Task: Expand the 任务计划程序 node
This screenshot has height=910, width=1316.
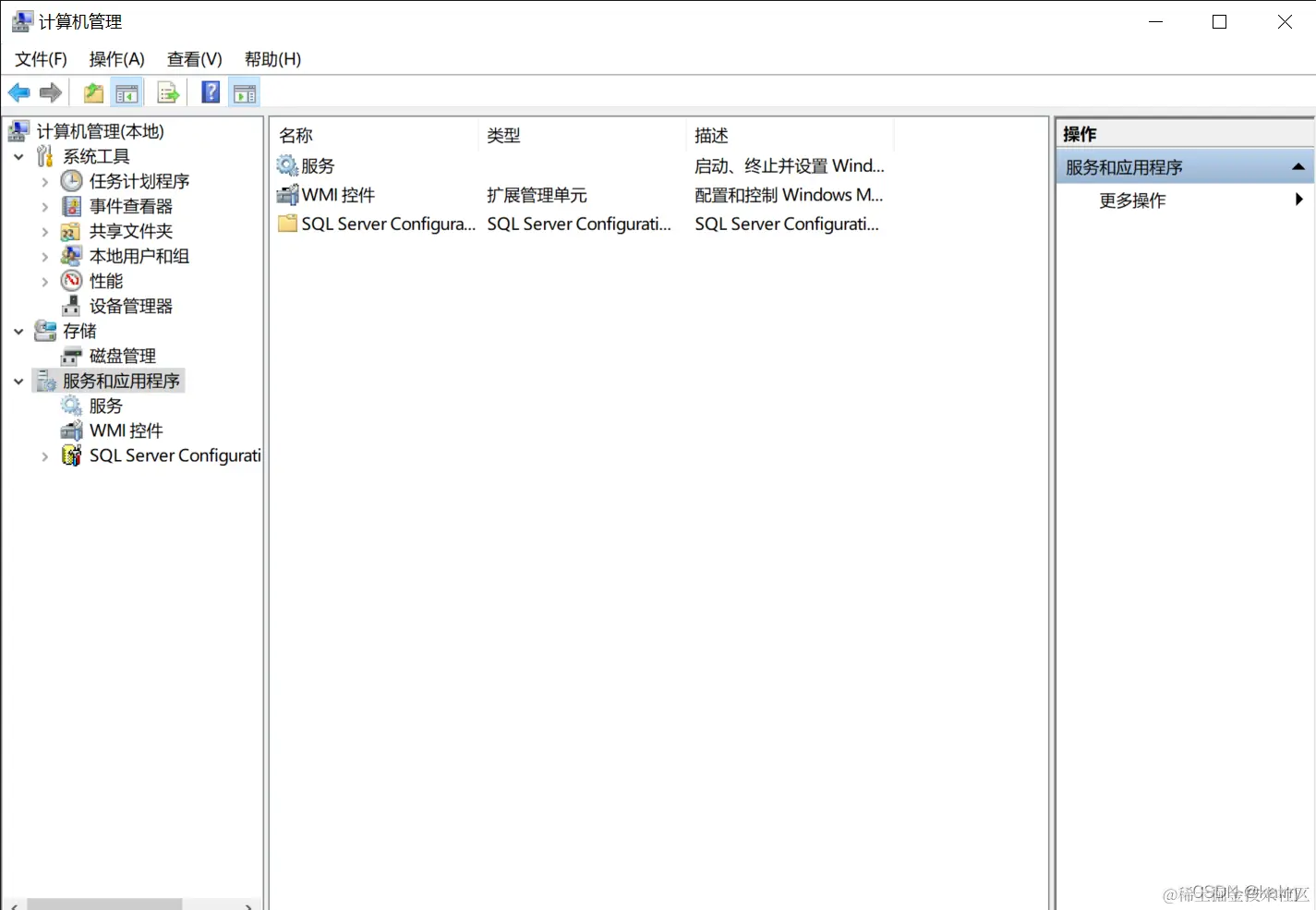Action: pyautogui.click(x=44, y=182)
